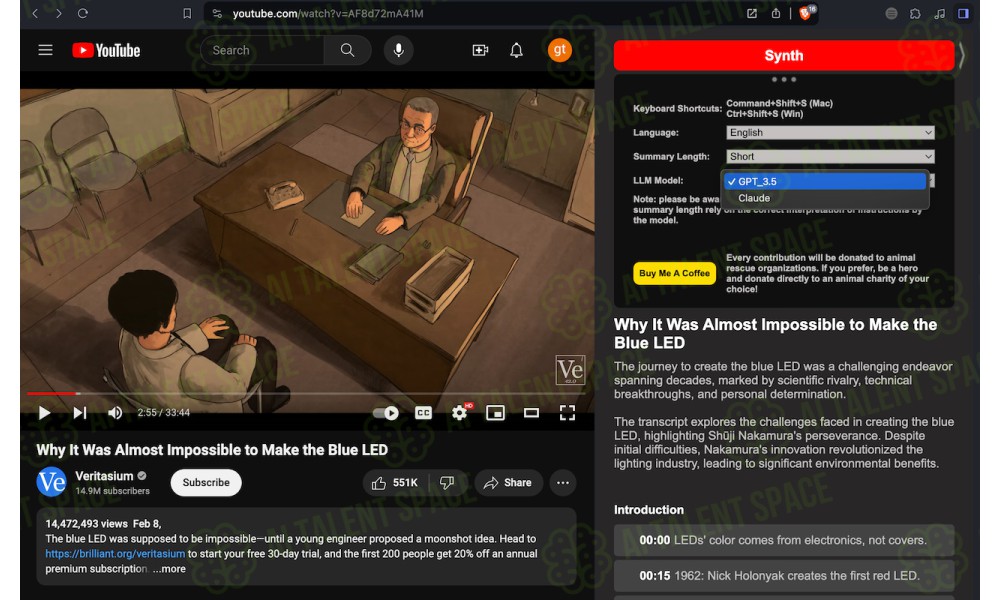
Task: Click the browser address bar URL
Action: click(x=328, y=13)
